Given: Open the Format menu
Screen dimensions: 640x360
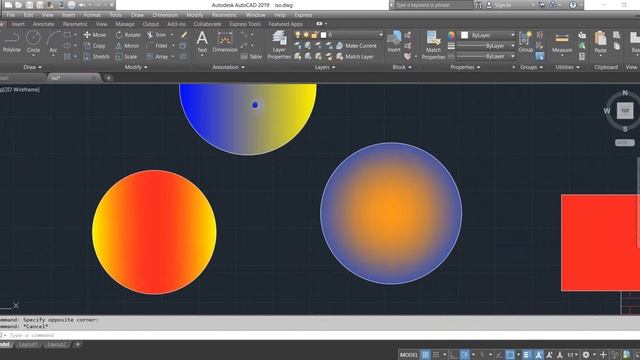Looking at the screenshot, I should click(92, 15).
